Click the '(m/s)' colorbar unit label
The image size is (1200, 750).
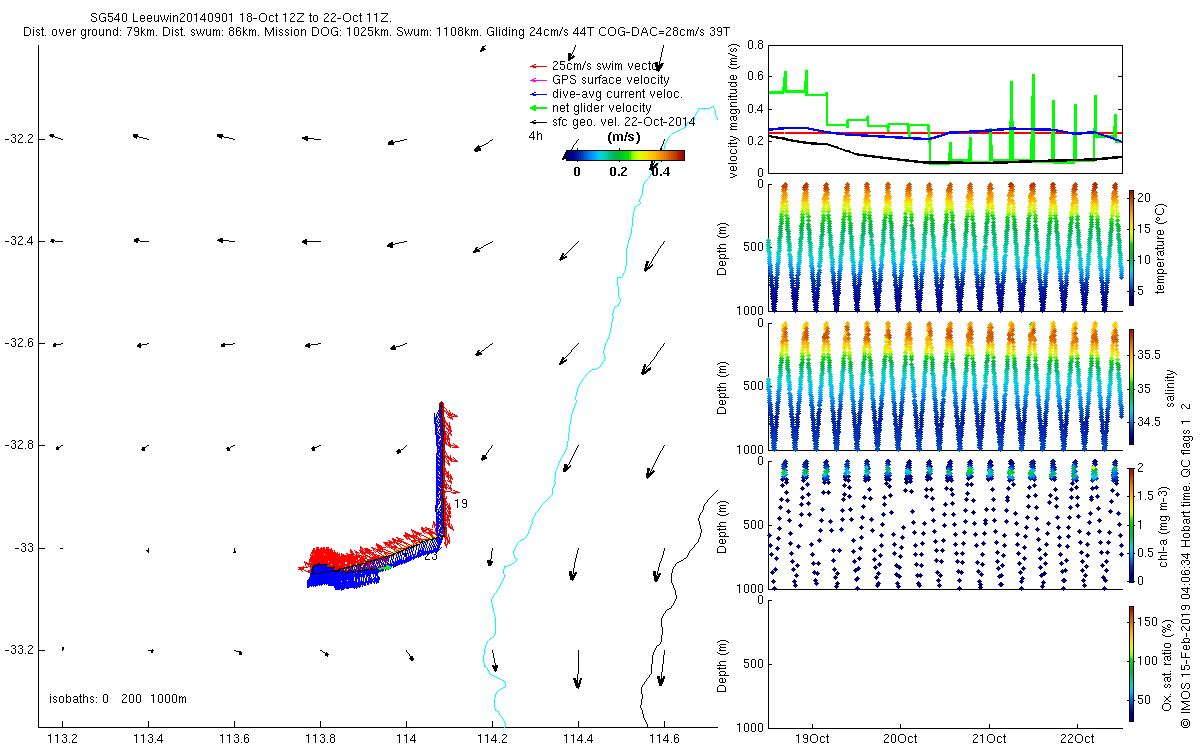625,137
